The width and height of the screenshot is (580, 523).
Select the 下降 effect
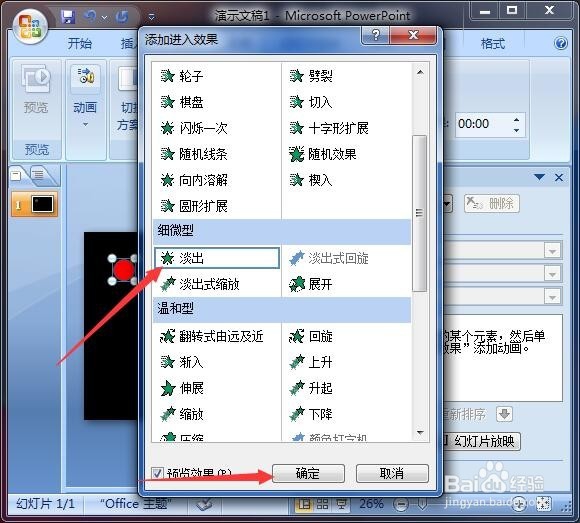tap(311, 414)
